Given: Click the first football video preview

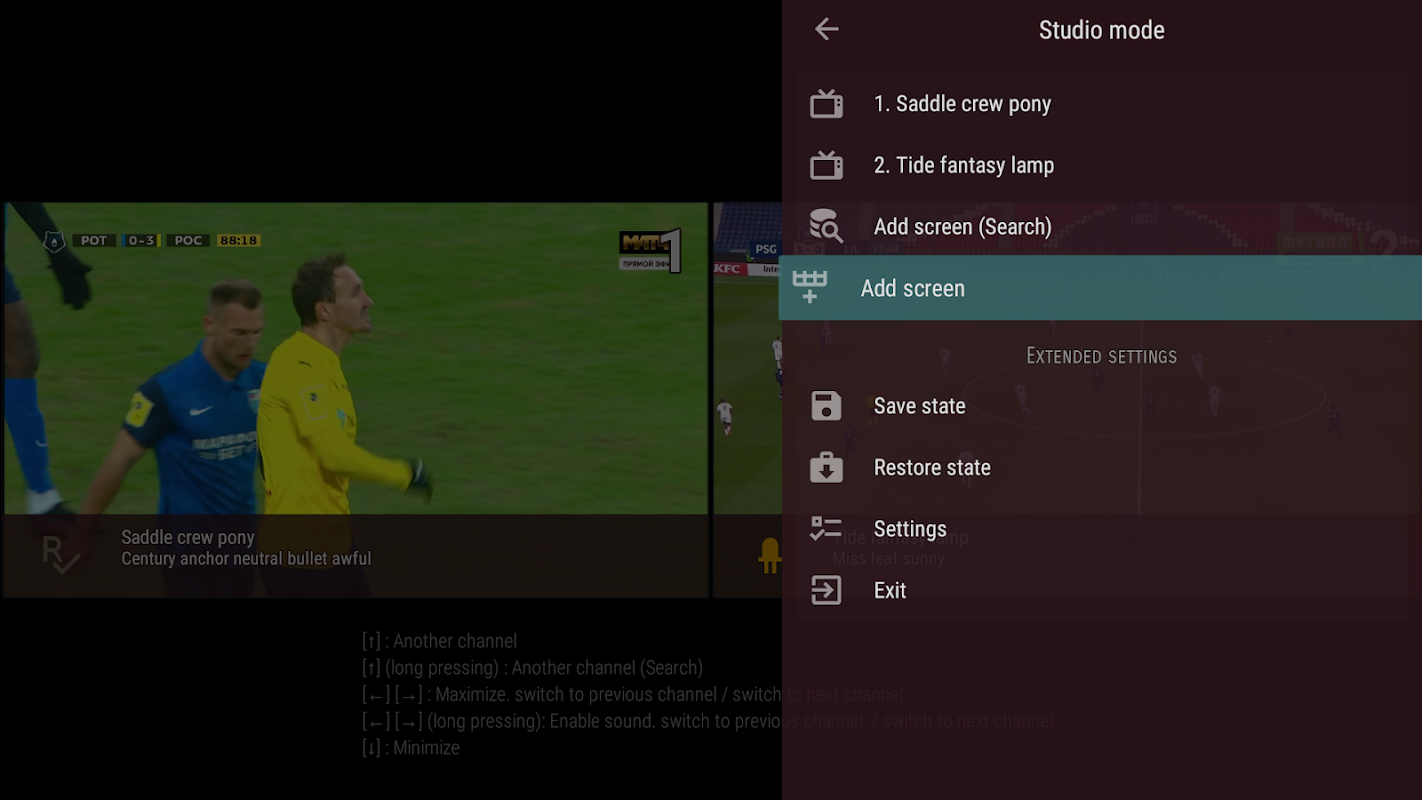Looking at the screenshot, I should [356, 400].
